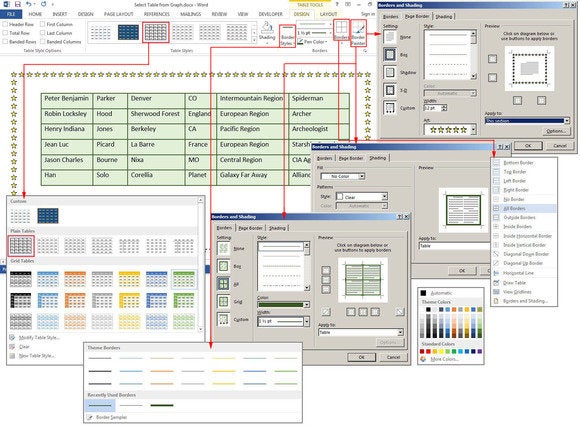This screenshot has height=426, width=580.
Task: Click the Borders grid button in ribbon
Action: coord(341,30)
